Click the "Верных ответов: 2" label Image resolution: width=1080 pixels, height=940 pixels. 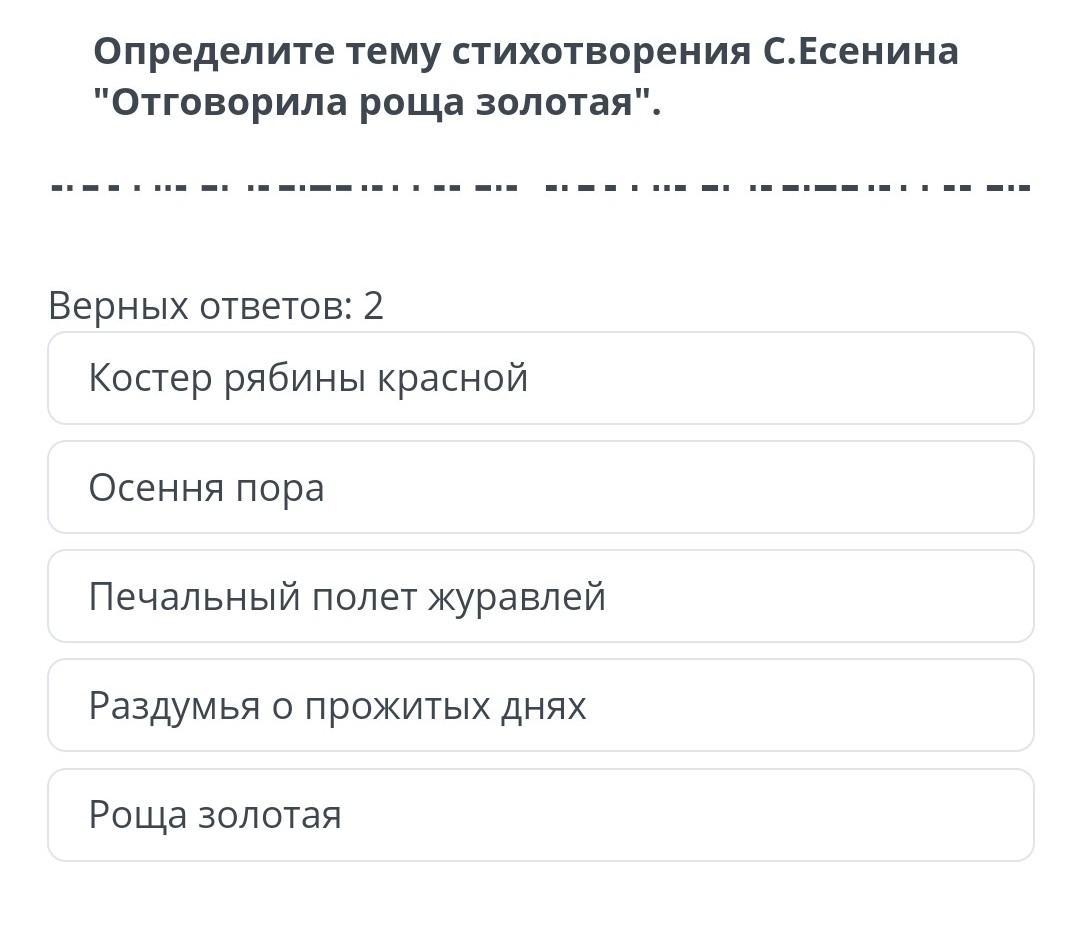pos(216,305)
